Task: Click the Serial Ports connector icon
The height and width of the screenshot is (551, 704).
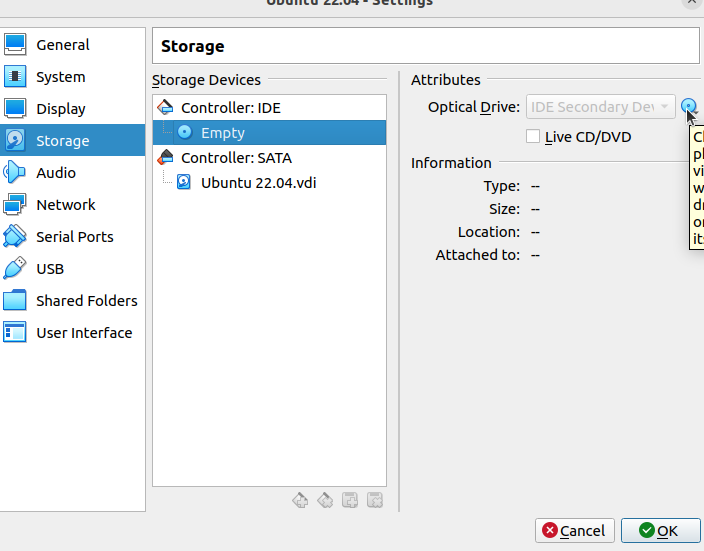Action: 15,237
